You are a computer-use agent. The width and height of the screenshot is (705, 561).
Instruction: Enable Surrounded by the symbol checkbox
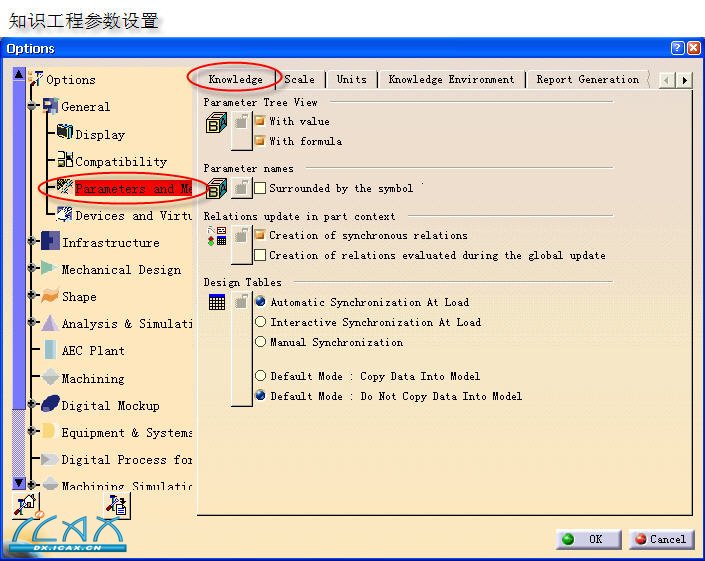tap(260, 187)
